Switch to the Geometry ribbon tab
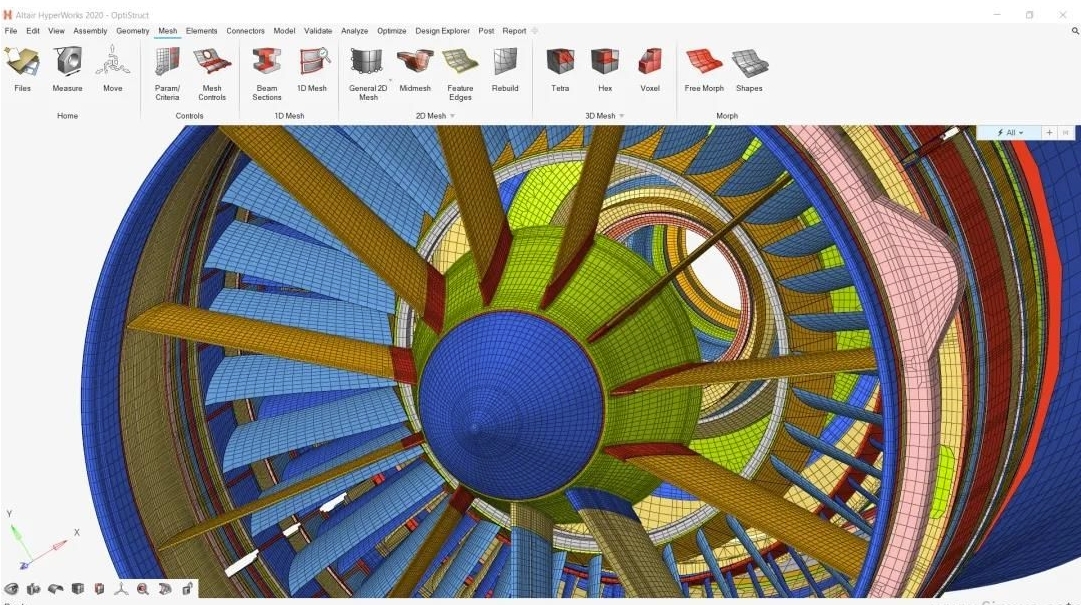 (132, 31)
